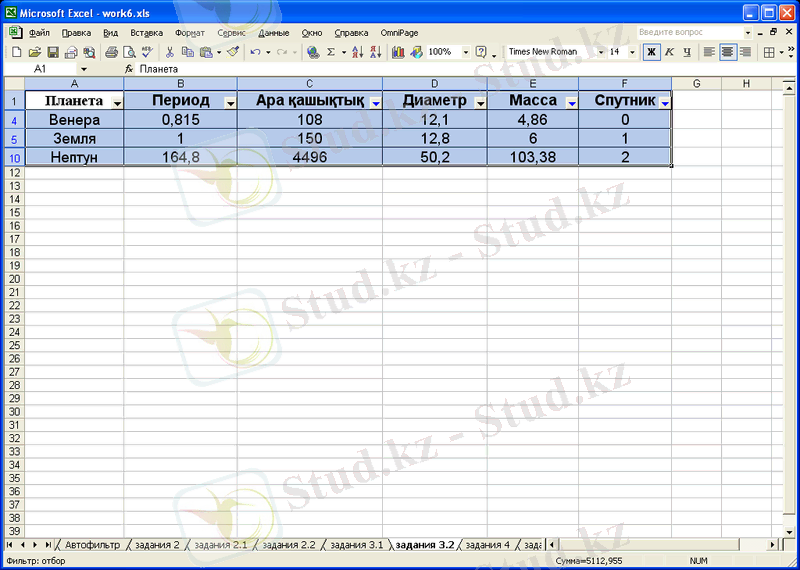Toggle italic formatting (К button)

coord(669,52)
